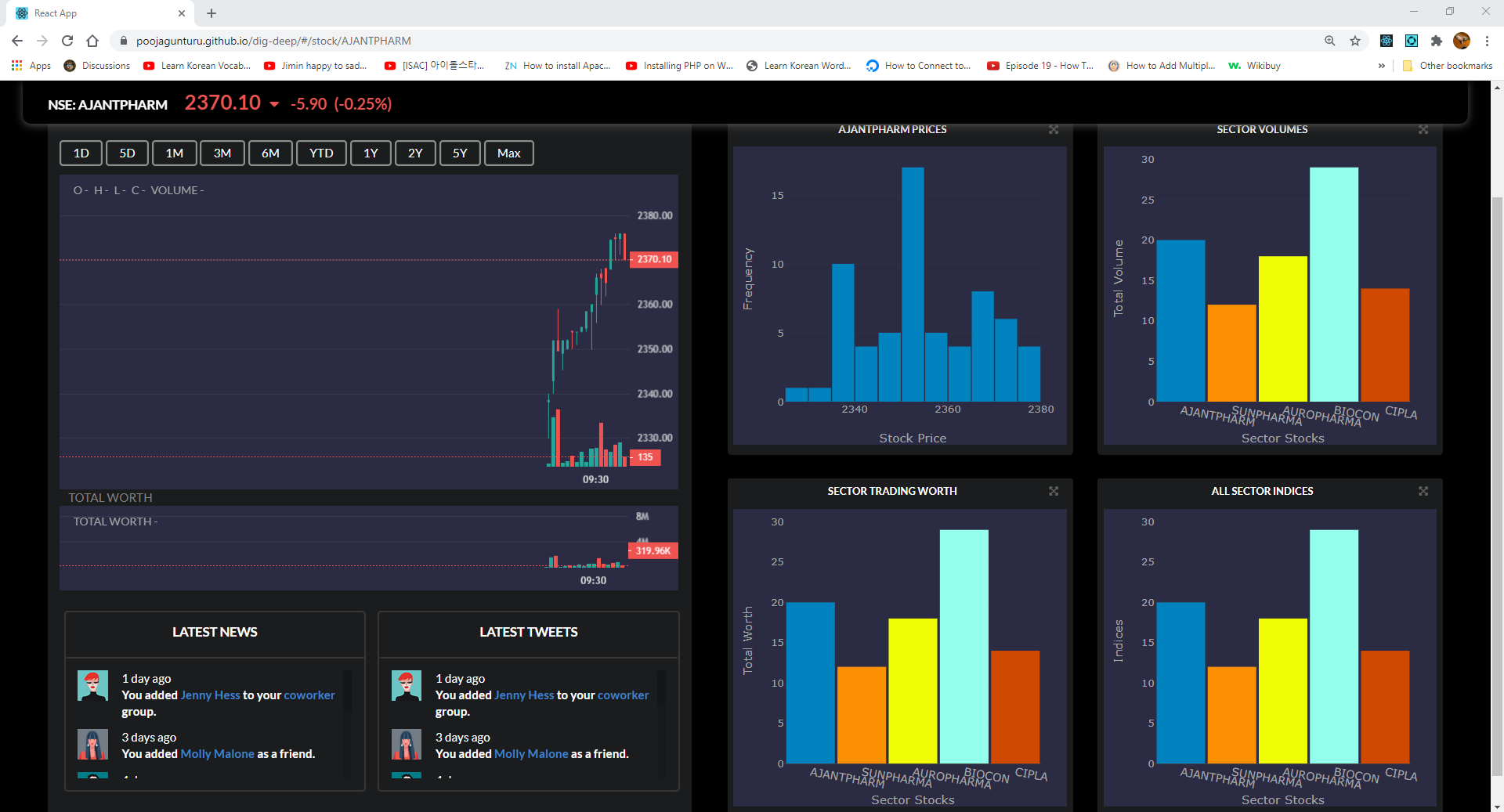The image size is (1504, 812).
Task: Select the 1D time range
Action: [x=81, y=153]
